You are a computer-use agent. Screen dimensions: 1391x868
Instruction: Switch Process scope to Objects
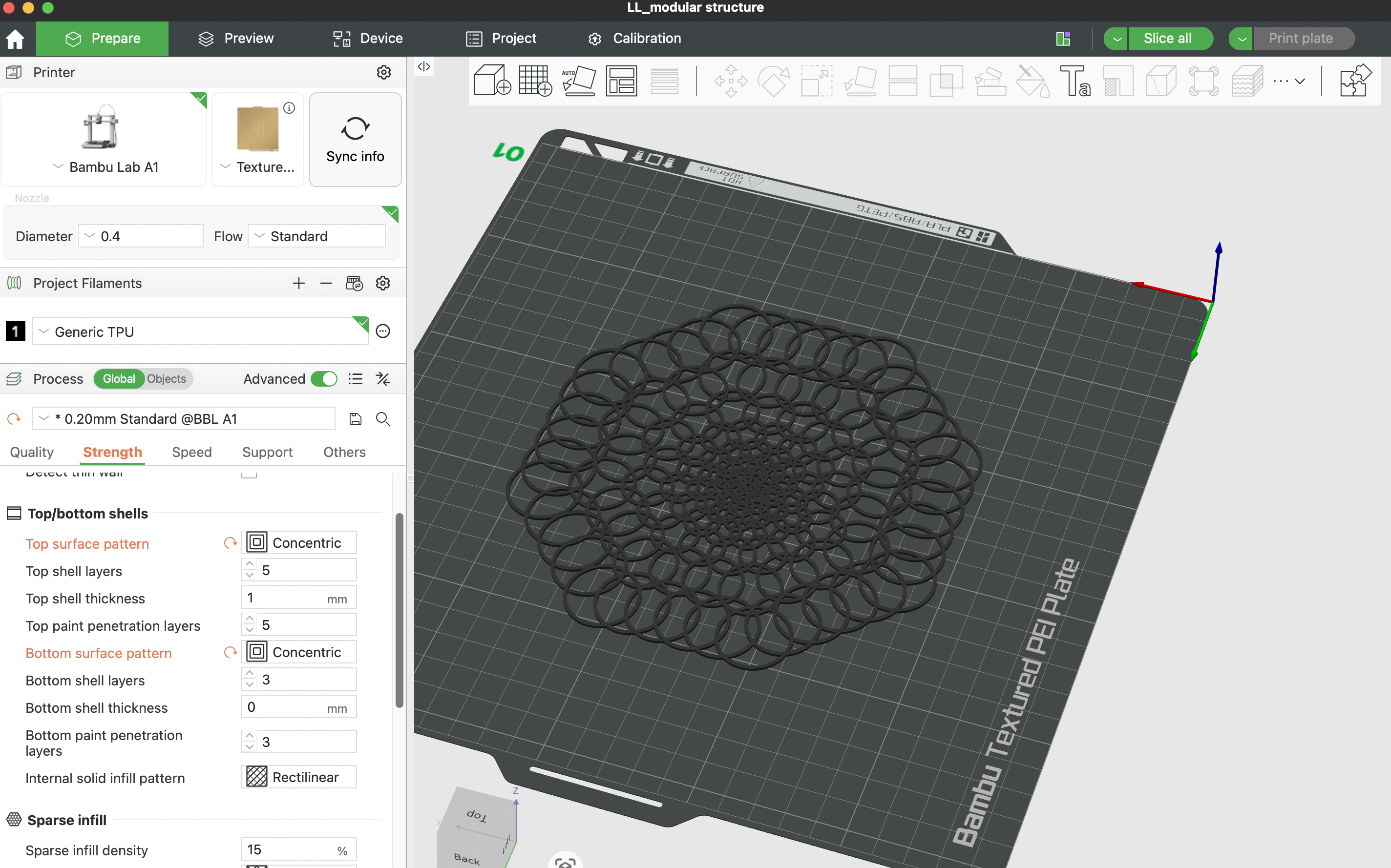pyautogui.click(x=167, y=379)
